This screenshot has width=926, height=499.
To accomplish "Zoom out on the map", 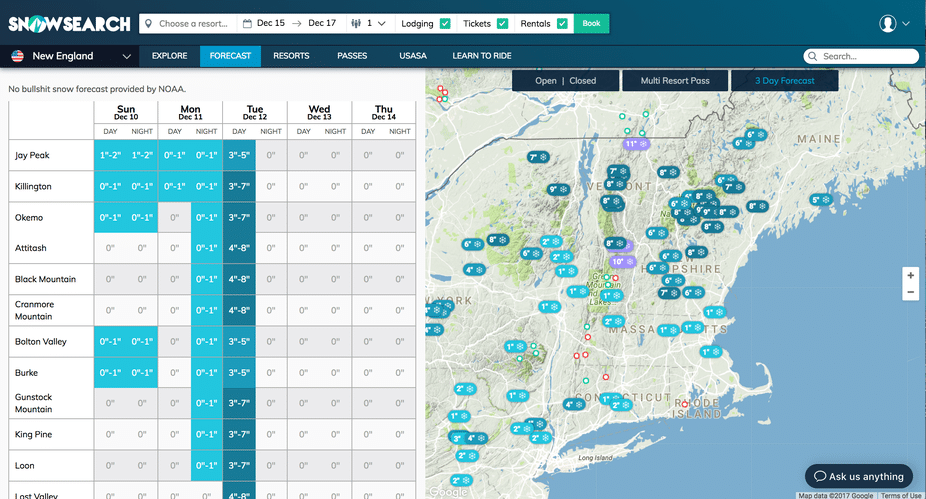I will click(910, 292).
